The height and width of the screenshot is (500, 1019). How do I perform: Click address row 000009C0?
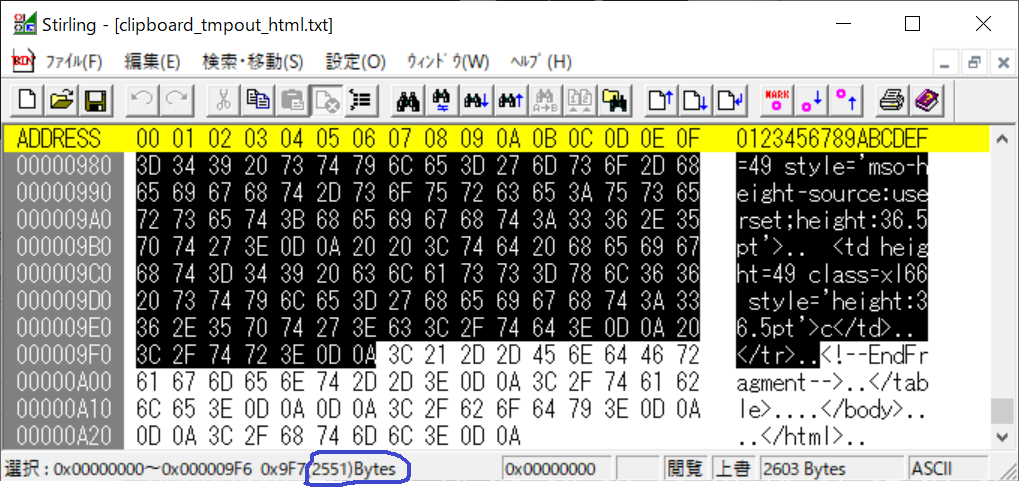64,274
